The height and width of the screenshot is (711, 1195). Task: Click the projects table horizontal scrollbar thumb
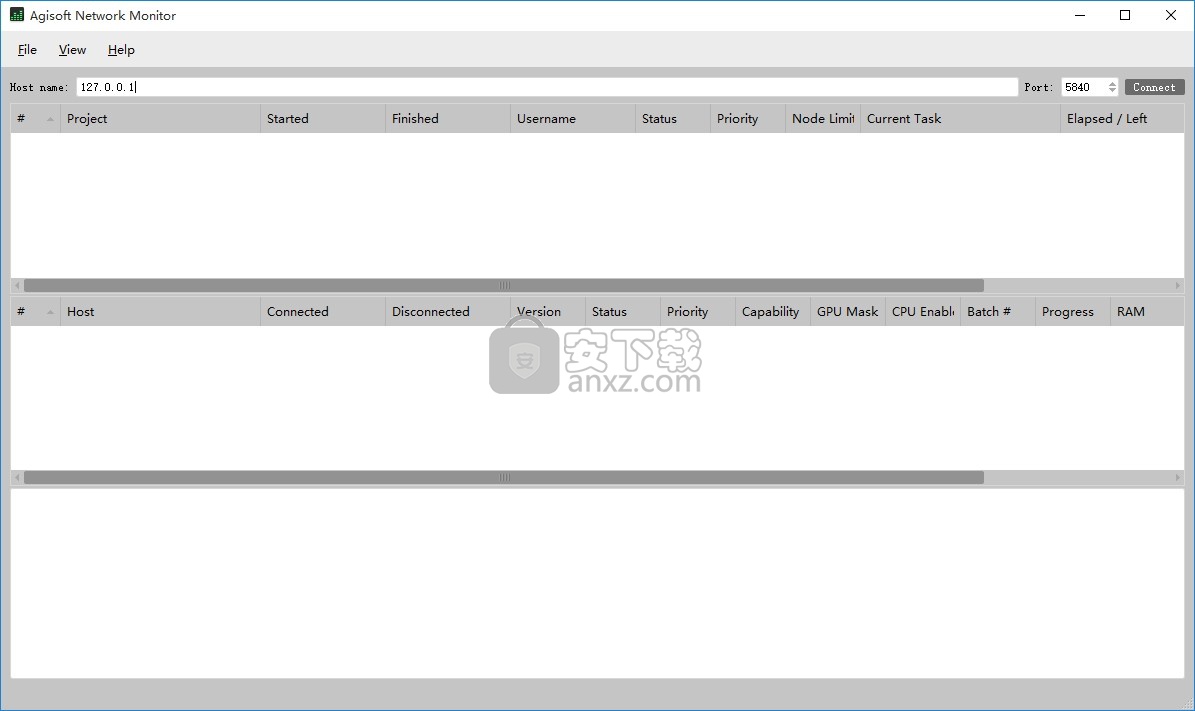click(x=504, y=286)
